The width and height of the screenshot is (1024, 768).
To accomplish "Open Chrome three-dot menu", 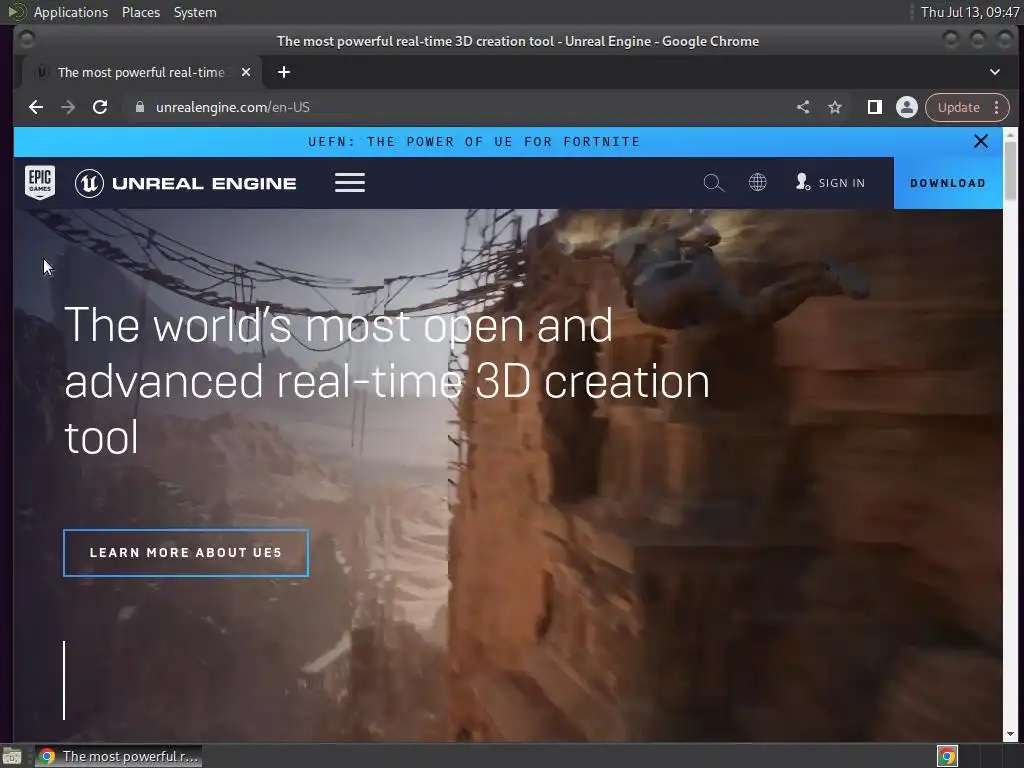I will 997,107.
